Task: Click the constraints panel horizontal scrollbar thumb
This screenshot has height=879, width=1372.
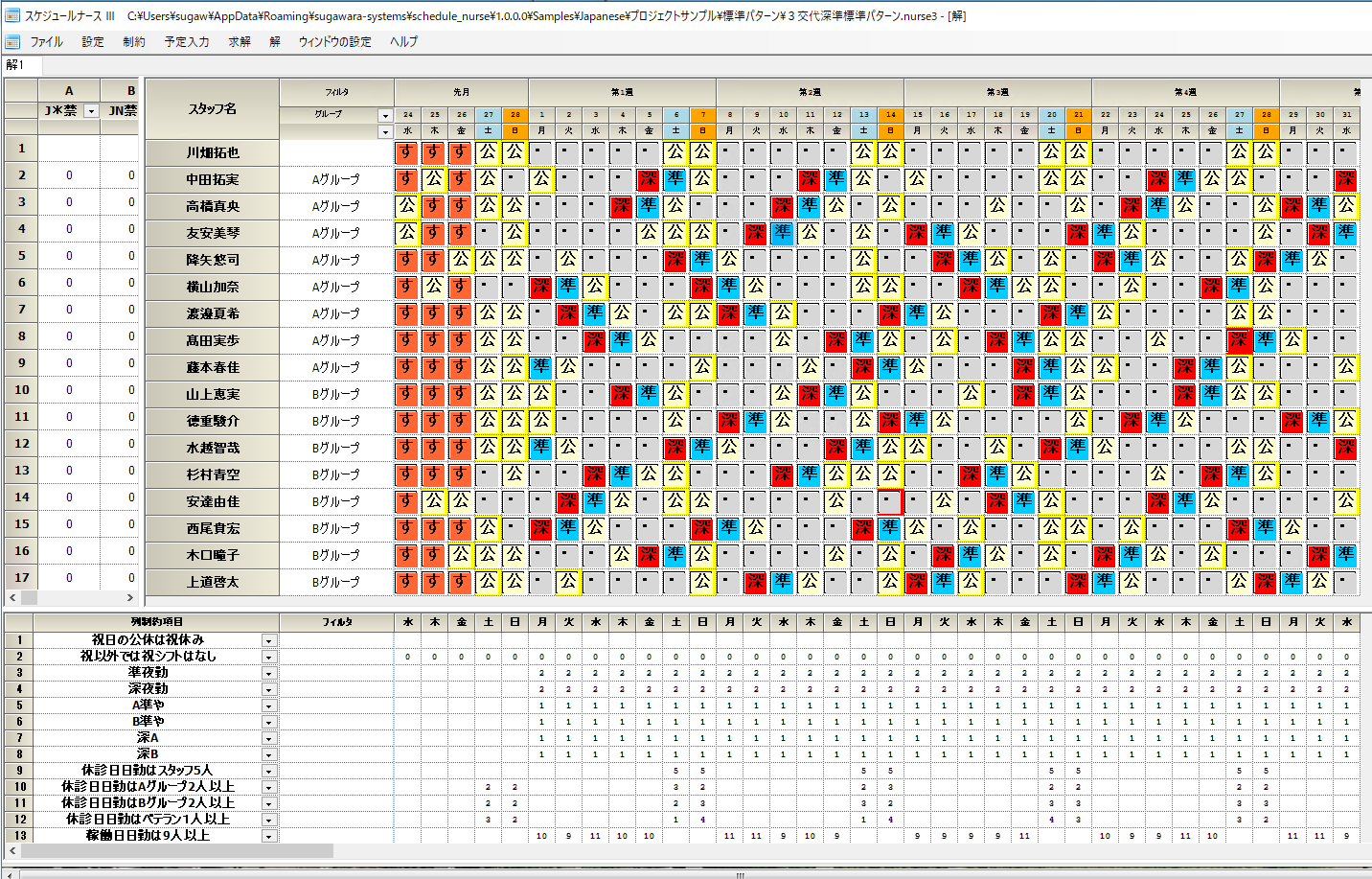Action: click(x=177, y=850)
